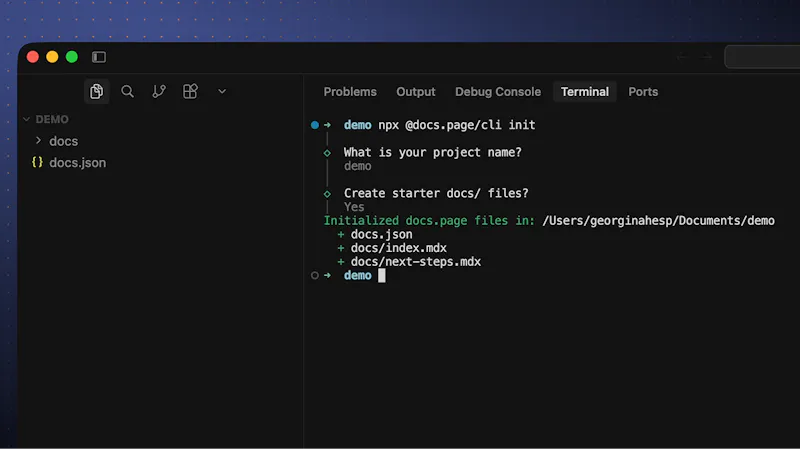Switch to the Debug Console tab

[x=498, y=92]
